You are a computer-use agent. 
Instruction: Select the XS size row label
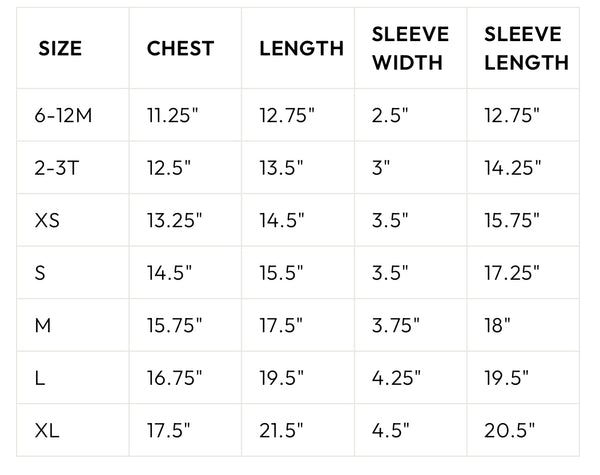48,219
